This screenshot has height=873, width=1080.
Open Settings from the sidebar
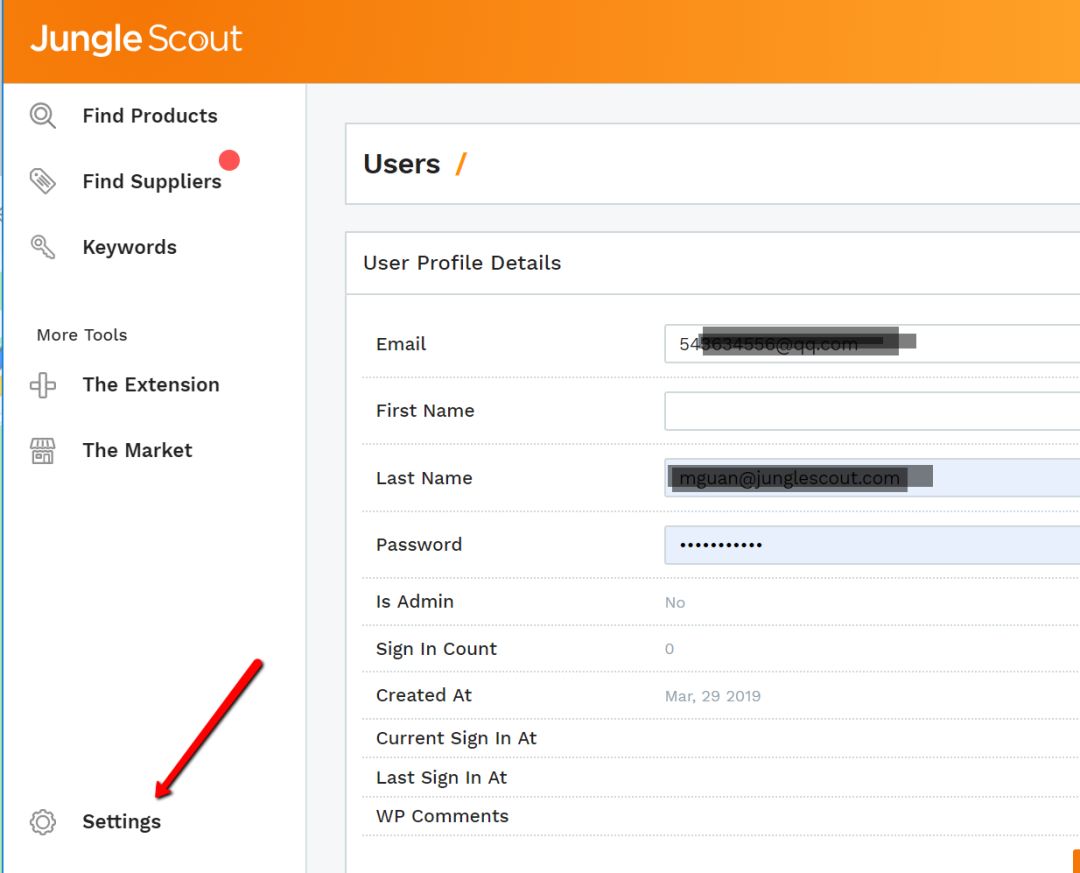[x=121, y=822]
